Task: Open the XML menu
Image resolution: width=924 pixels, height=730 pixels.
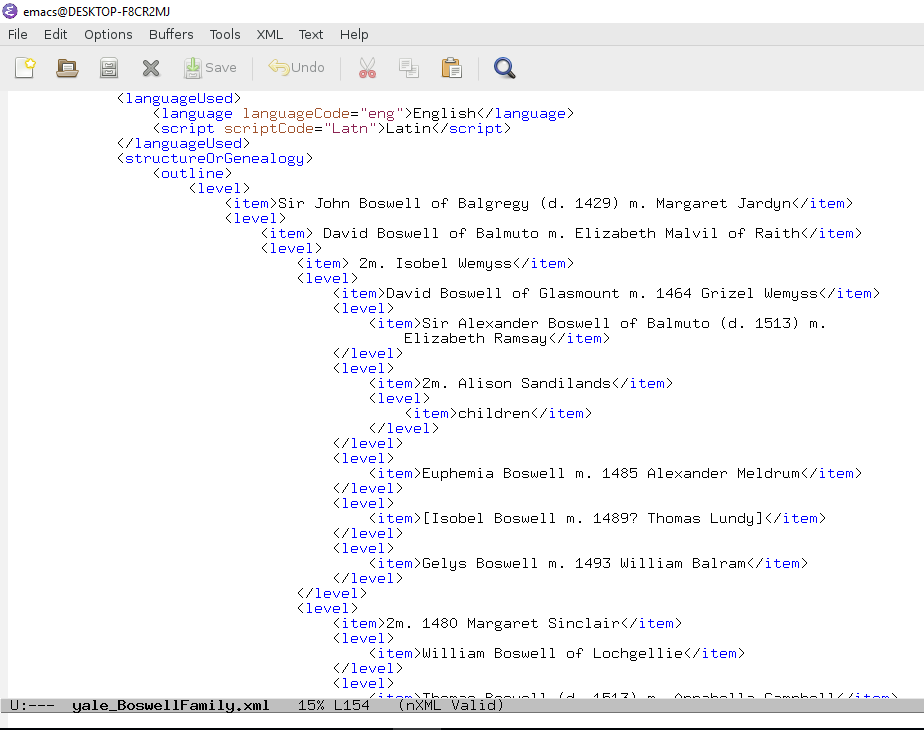Action: [x=270, y=34]
